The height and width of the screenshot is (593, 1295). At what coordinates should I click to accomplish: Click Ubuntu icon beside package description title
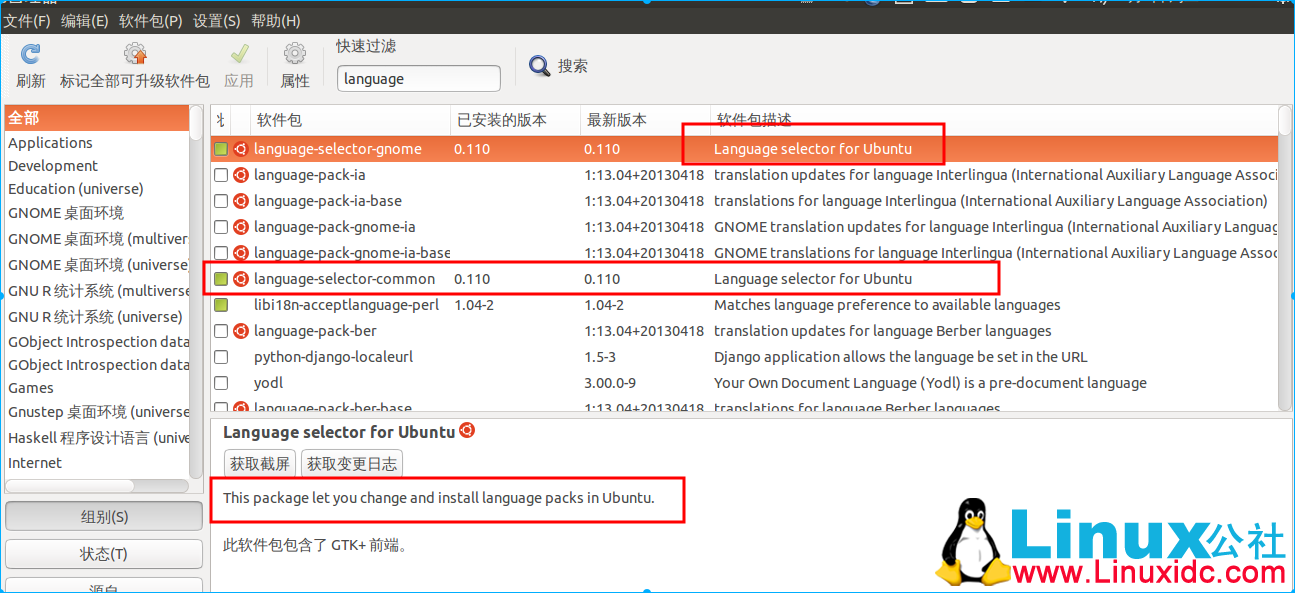click(x=467, y=431)
